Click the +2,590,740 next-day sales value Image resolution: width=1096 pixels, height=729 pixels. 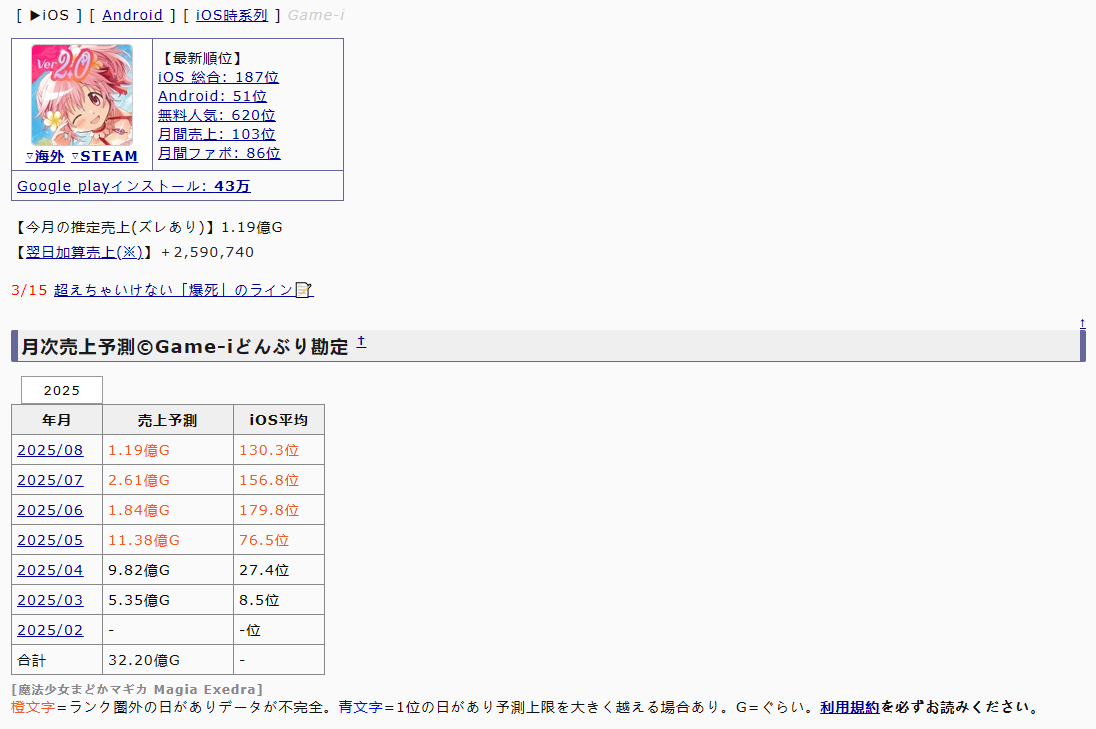pos(207,252)
